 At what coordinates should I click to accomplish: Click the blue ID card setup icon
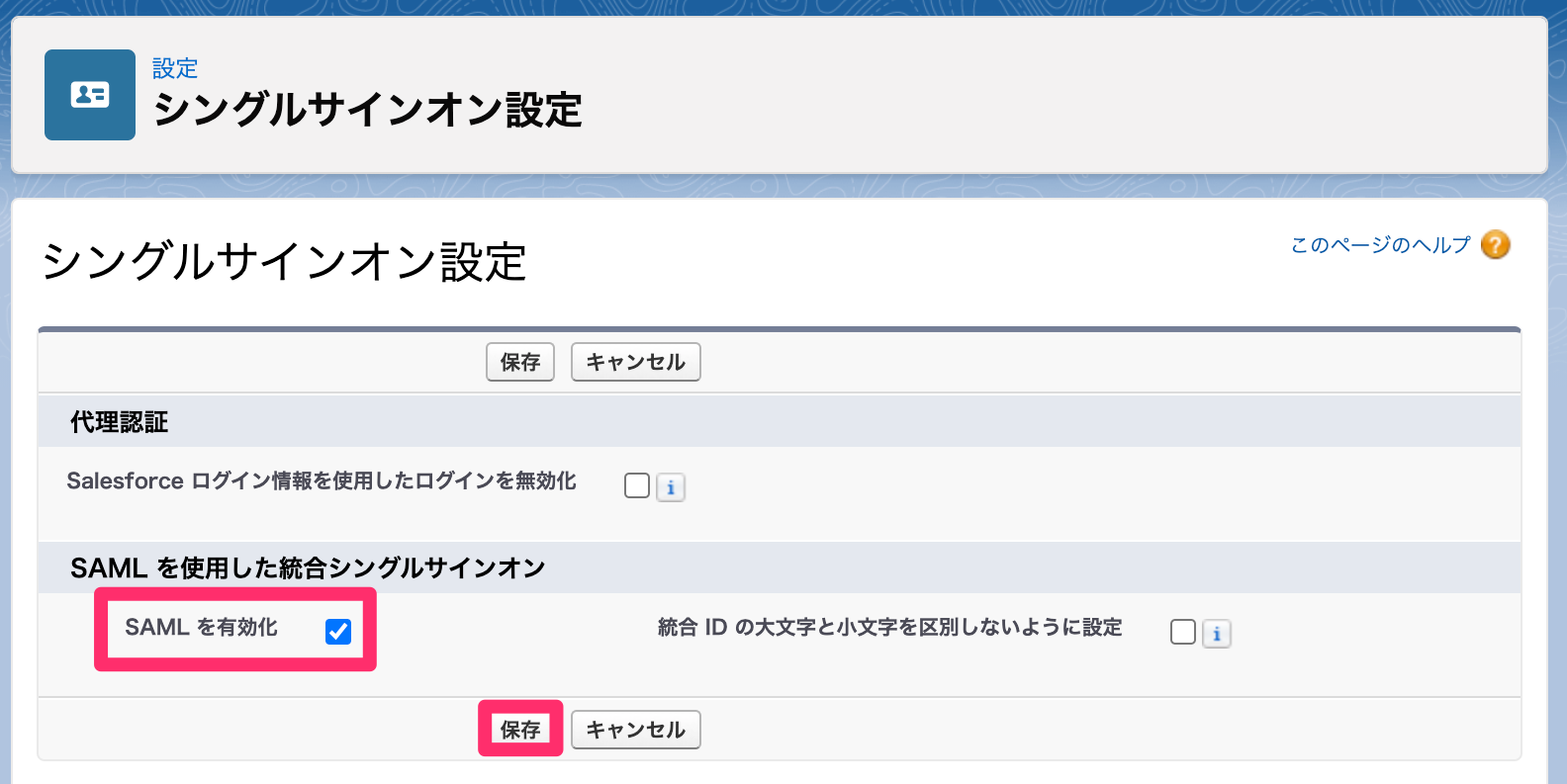(90, 95)
